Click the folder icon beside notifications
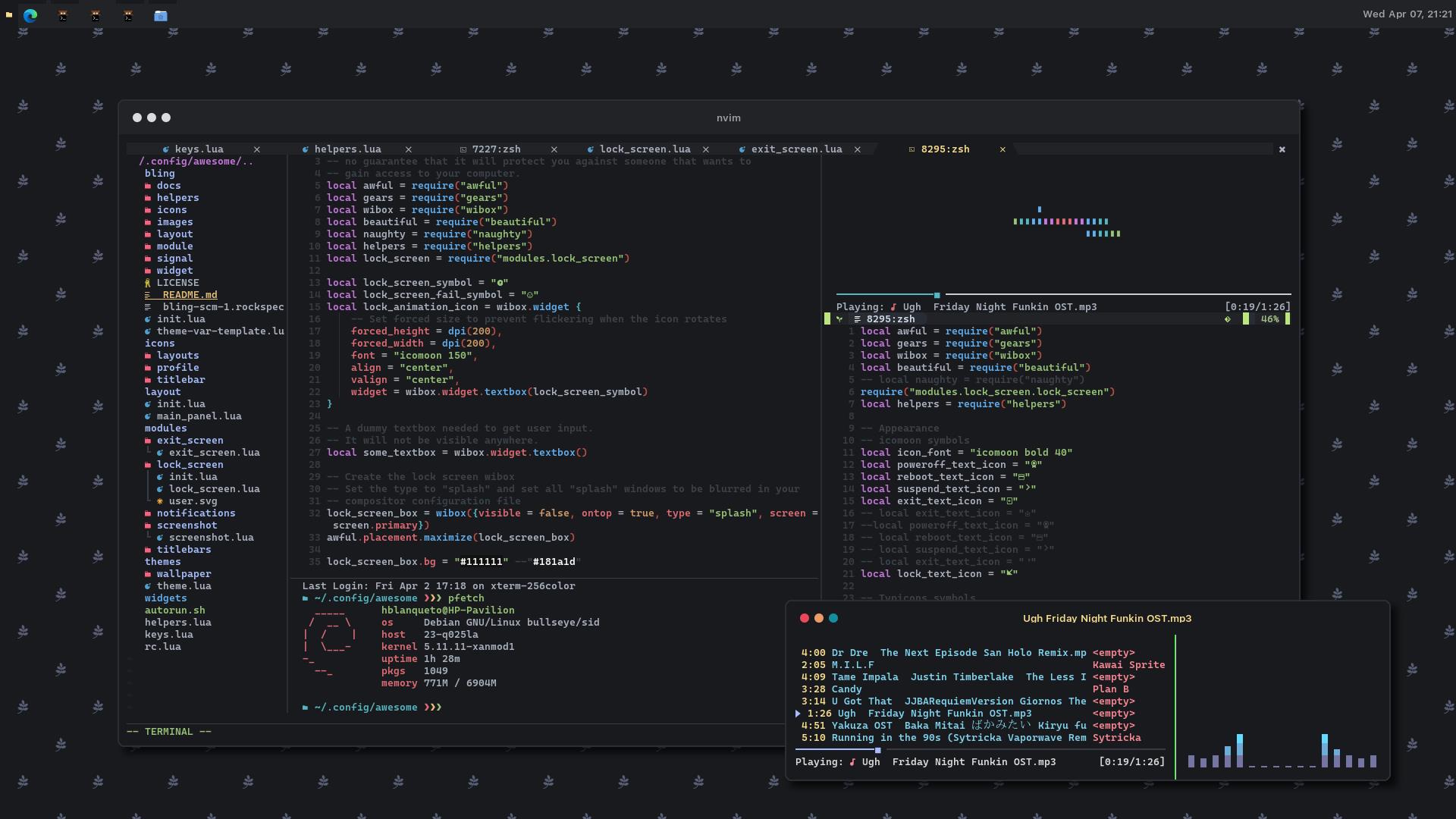The height and width of the screenshot is (819, 1456). click(148, 513)
